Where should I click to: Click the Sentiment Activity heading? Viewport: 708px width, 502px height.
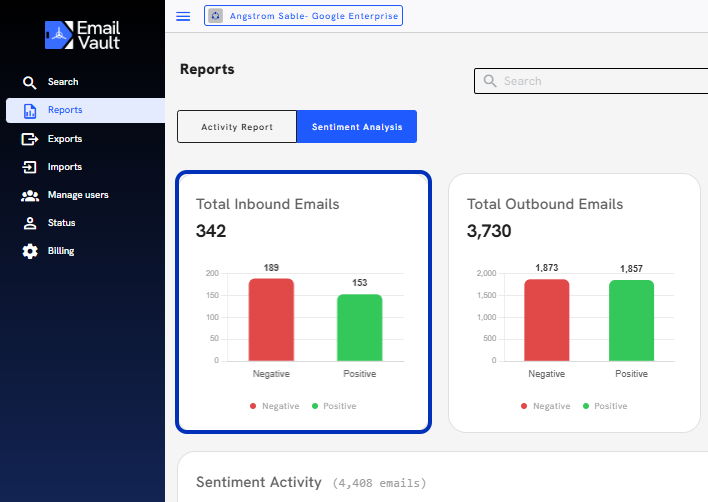click(259, 482)
